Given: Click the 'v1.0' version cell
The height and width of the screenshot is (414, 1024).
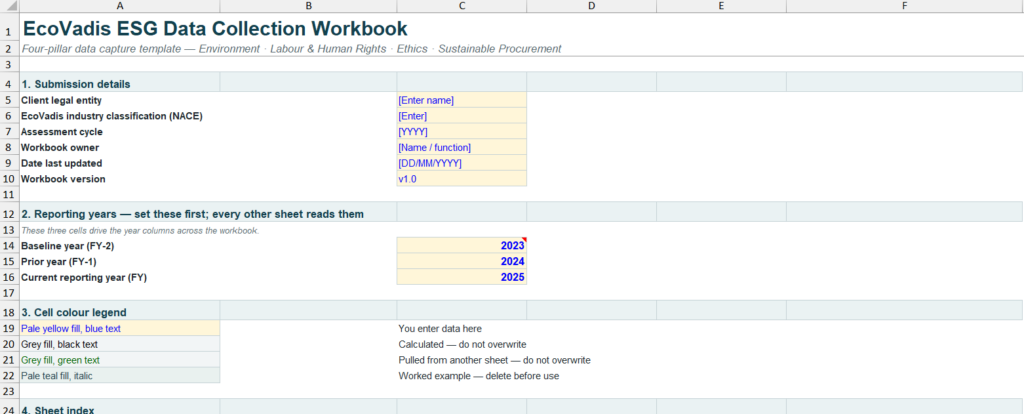Looking at the screenshot, I should [x=461, y=179].
